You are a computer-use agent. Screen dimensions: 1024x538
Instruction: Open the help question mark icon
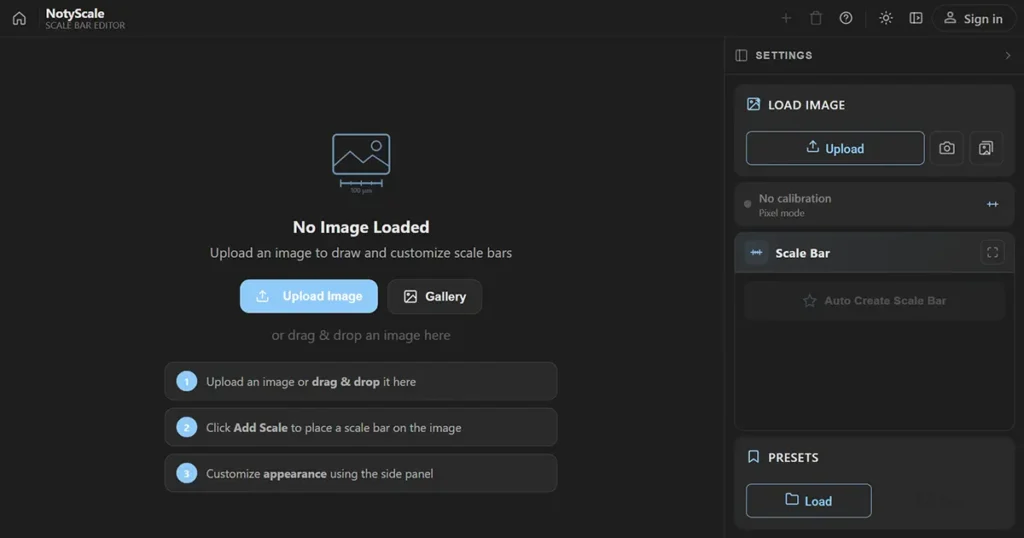point(846,18)
